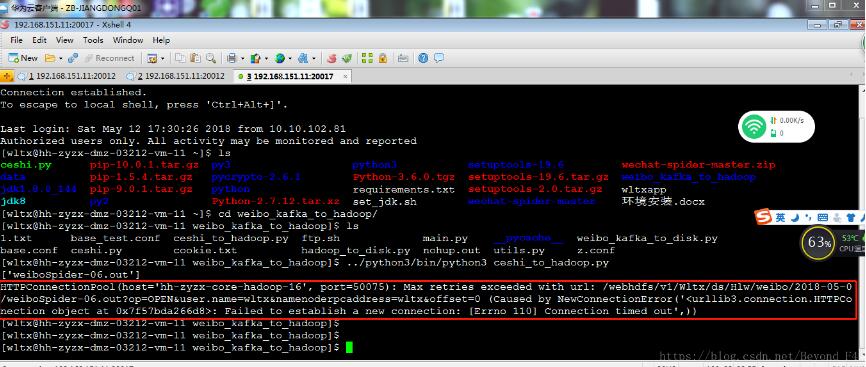Toggle the 英 input language button
Image resolution: width=866 pixels, height=367 pixels.
pyautogui.click(x=780, y=217)
